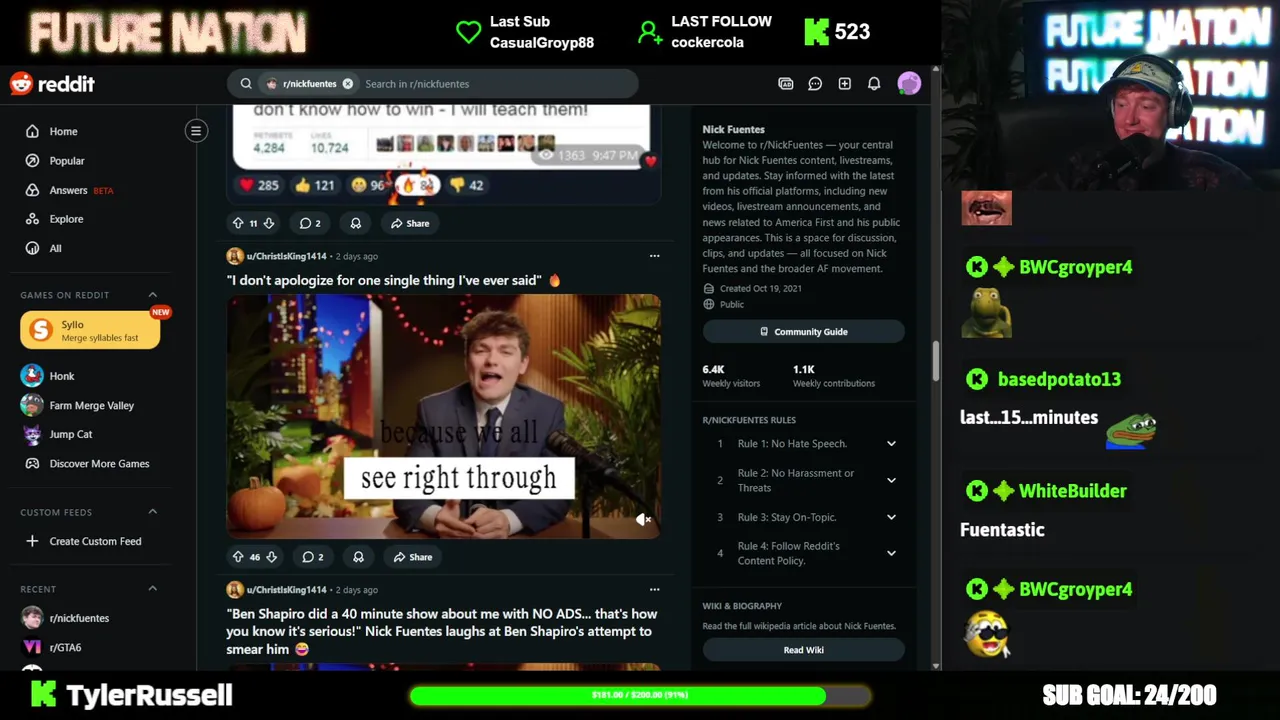Click the heart reaction with 285
1280x720 pixels.
tap(258, 185)
